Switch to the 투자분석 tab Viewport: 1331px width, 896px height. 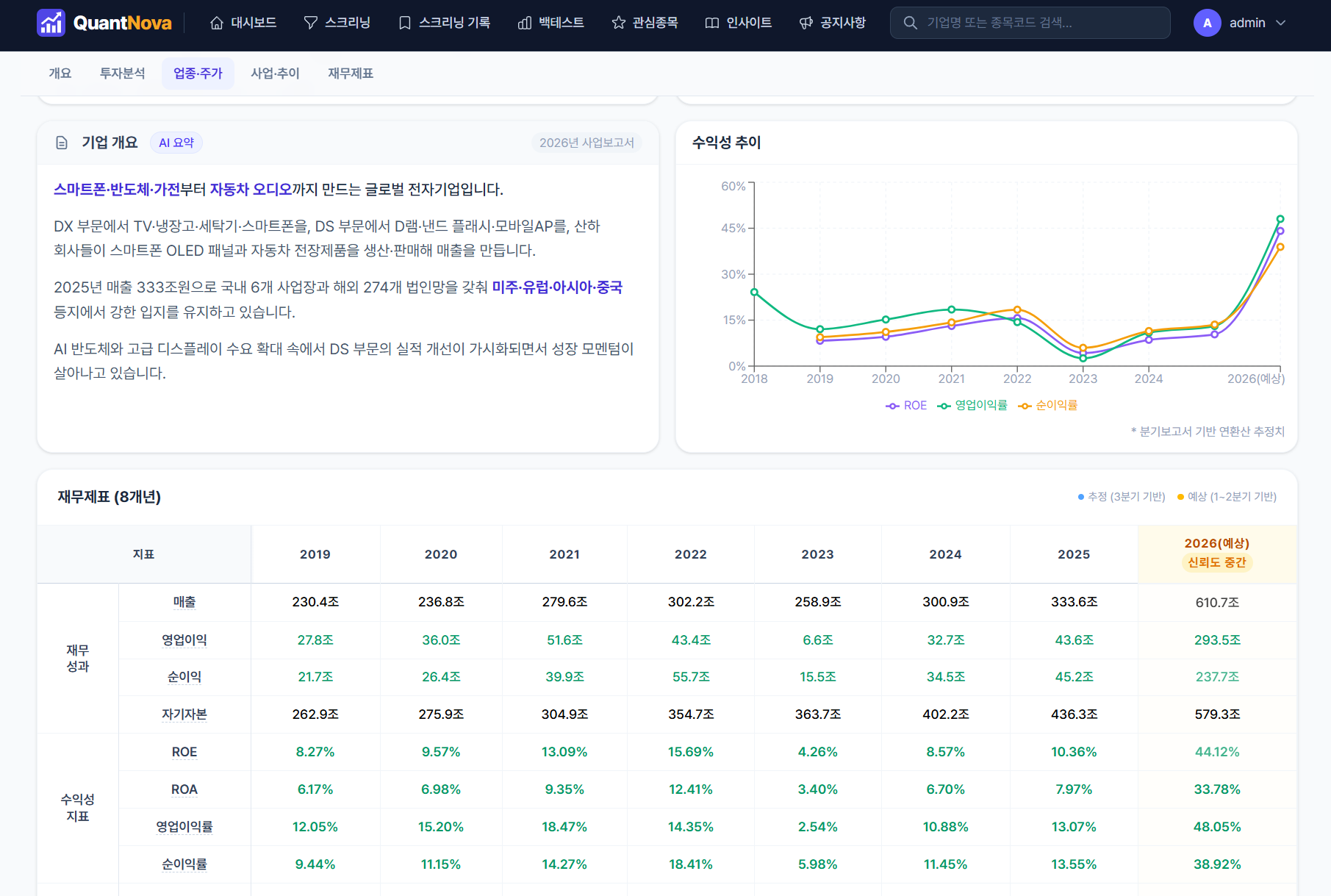tap(123, 74)
